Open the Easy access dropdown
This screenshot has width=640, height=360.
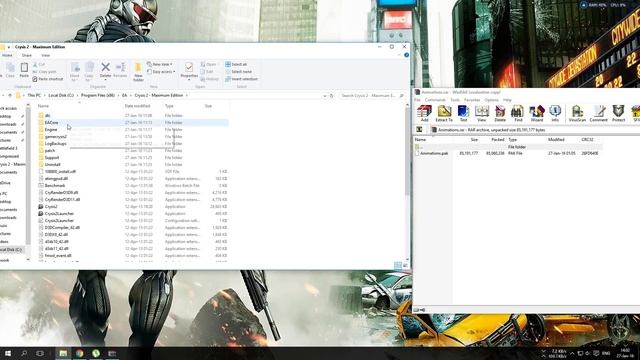(161, 72)
